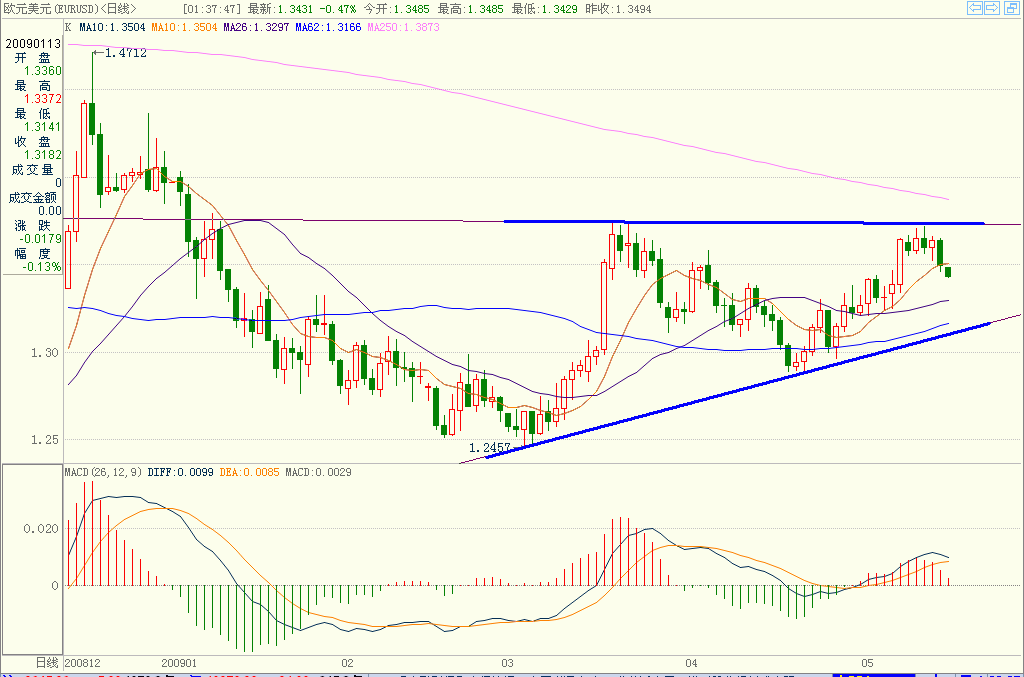The height and width of the screenshot is (677, 1024).
Task: Click the 1.4712 high price marker
Action: pyautogui.click(x=125, y=54)
